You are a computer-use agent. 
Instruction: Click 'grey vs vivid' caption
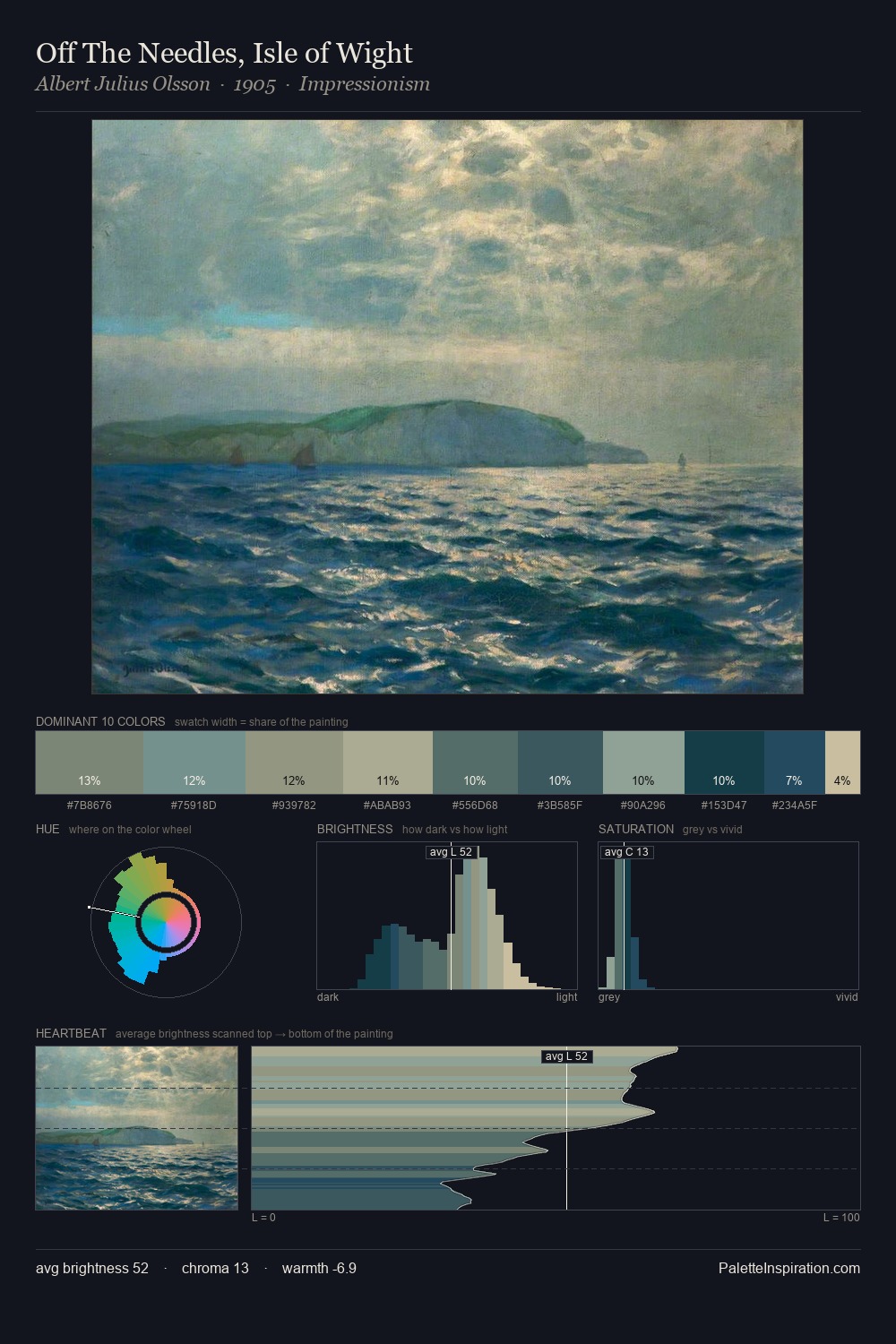click(x=712, y=830)
